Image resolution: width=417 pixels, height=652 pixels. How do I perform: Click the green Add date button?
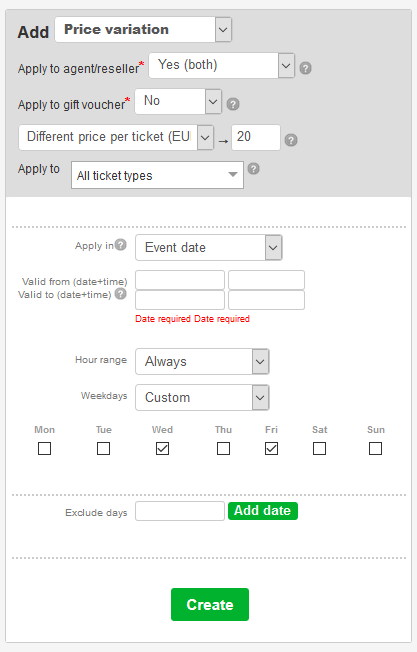pos(263,511)
